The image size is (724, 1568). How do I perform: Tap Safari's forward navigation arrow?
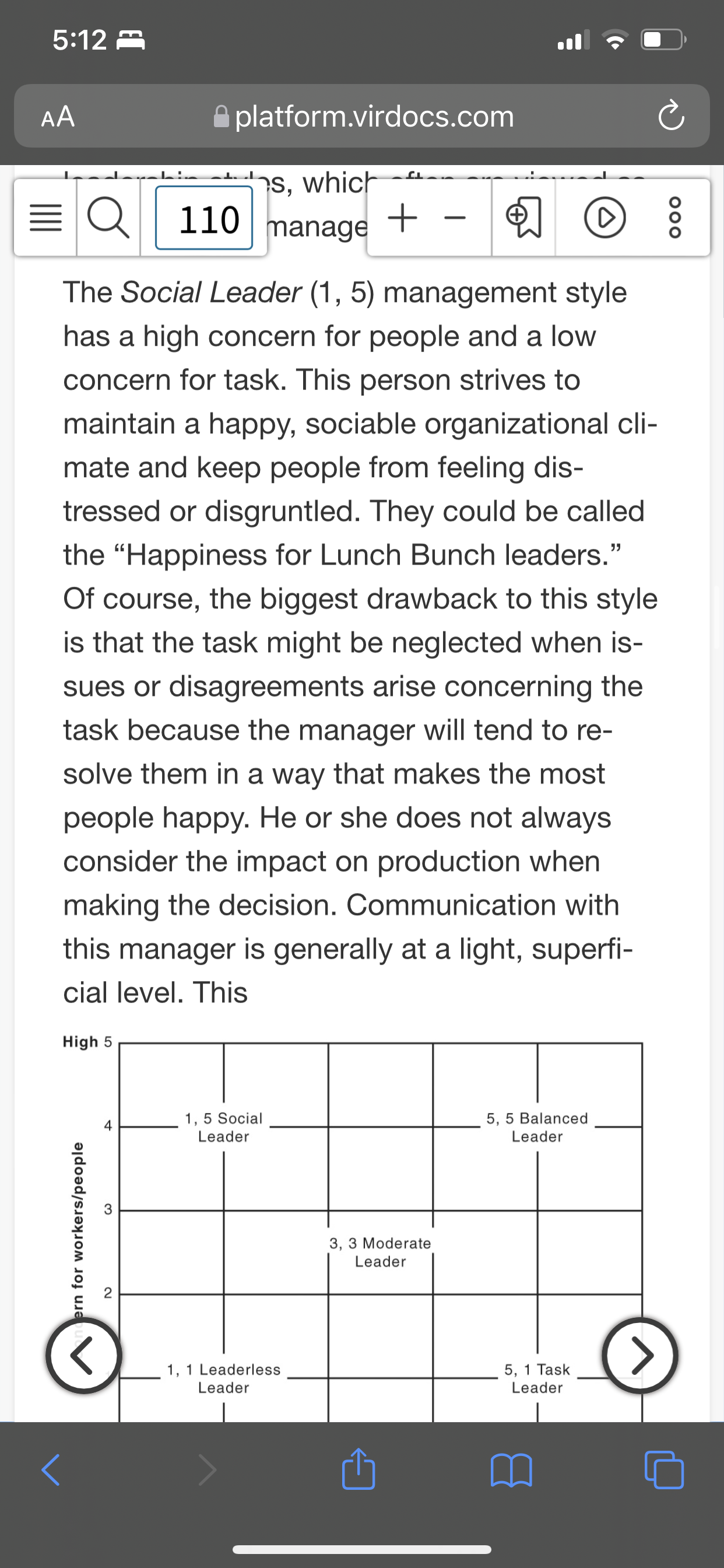click(207, 1470)
